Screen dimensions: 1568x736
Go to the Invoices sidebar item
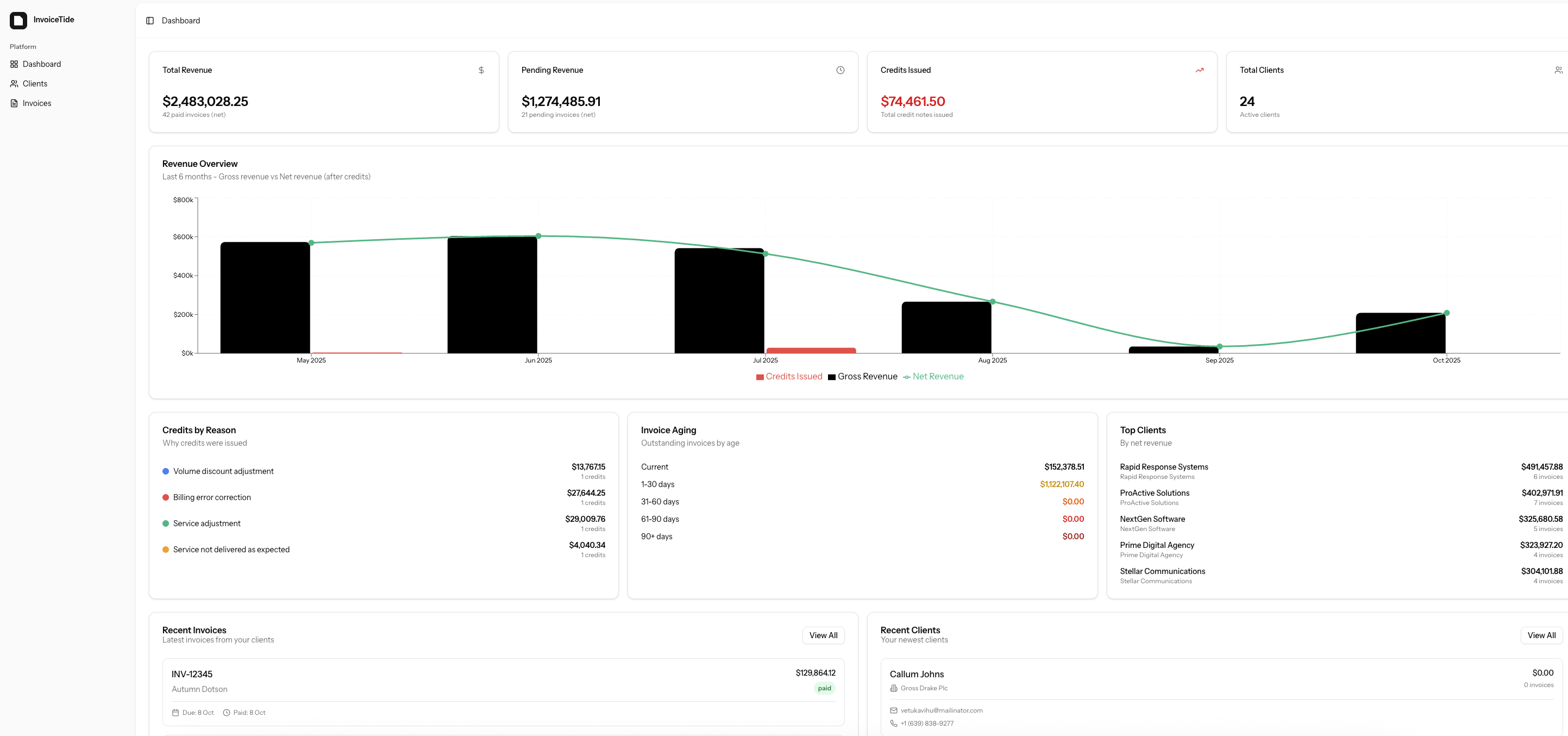point(36,103)
